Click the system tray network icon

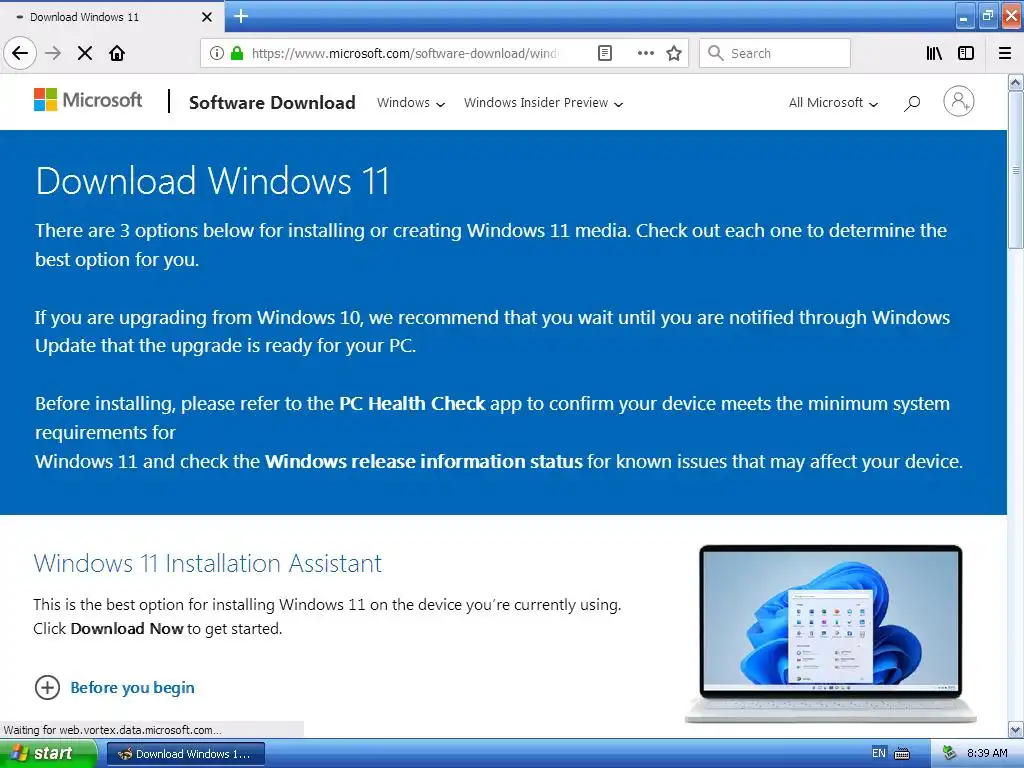point(949,754)
